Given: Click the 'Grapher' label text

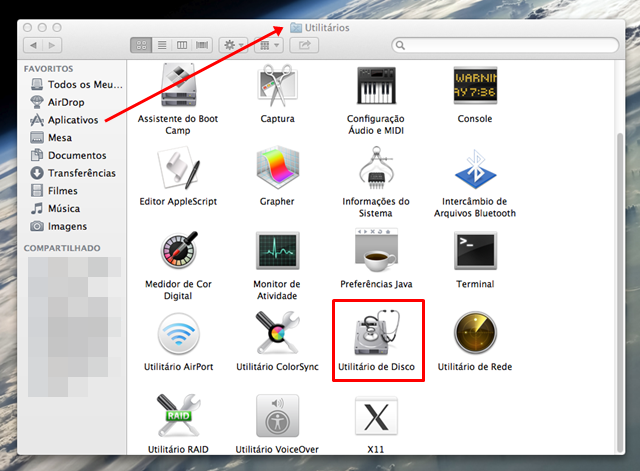Looking at the screenshot, I should pyautogui.click(x=277, y=202).
